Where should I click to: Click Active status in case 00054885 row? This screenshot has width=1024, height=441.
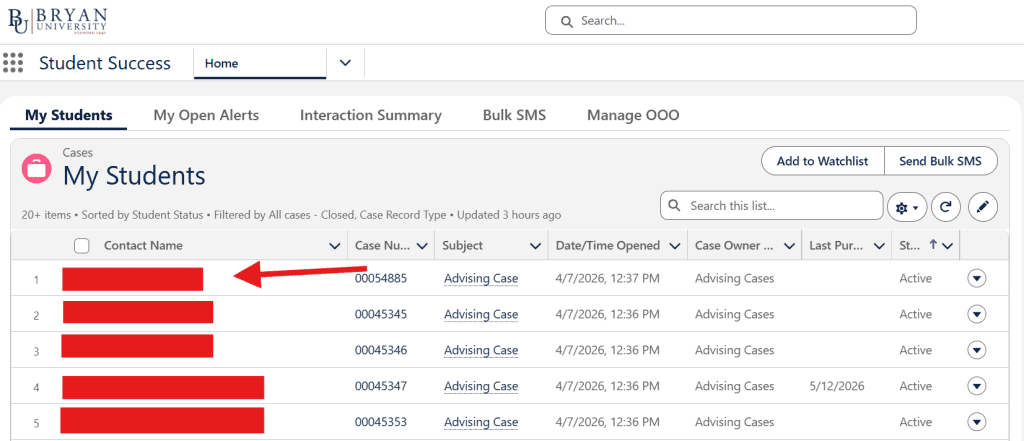(x=916, y=278)
